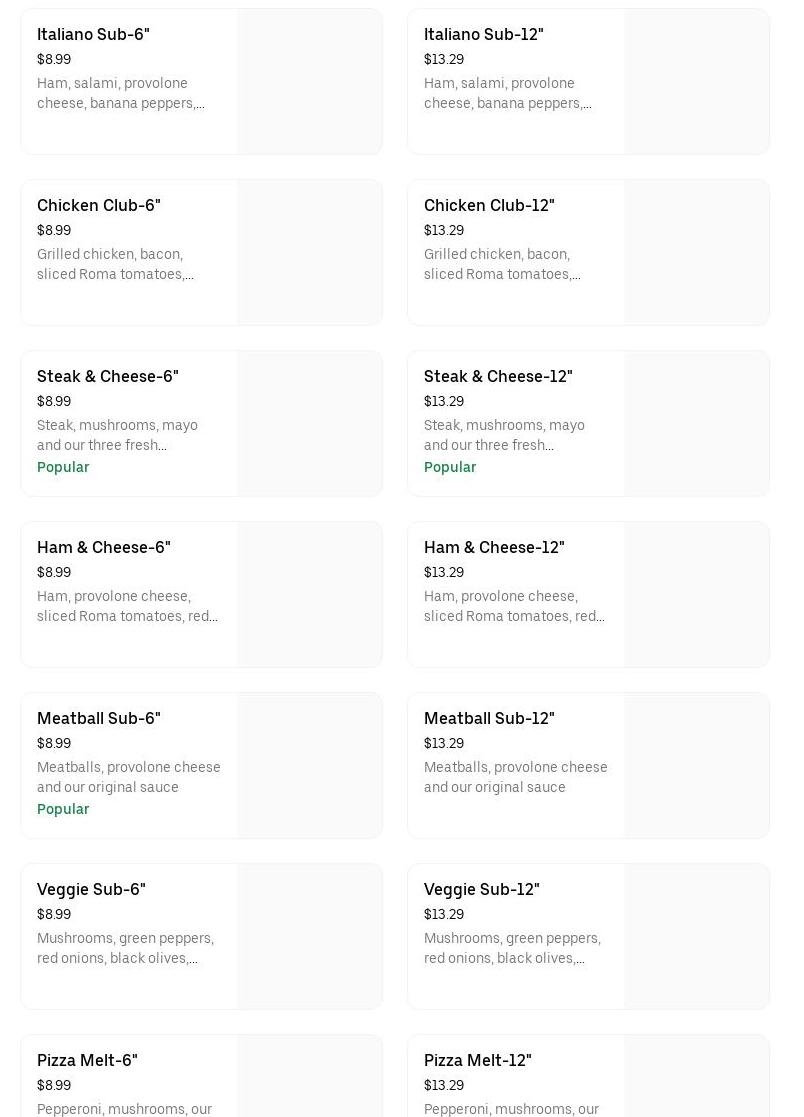Open the Veggie Sub-12" title
Screen dimensions: 804x1117
coord(481,890)
